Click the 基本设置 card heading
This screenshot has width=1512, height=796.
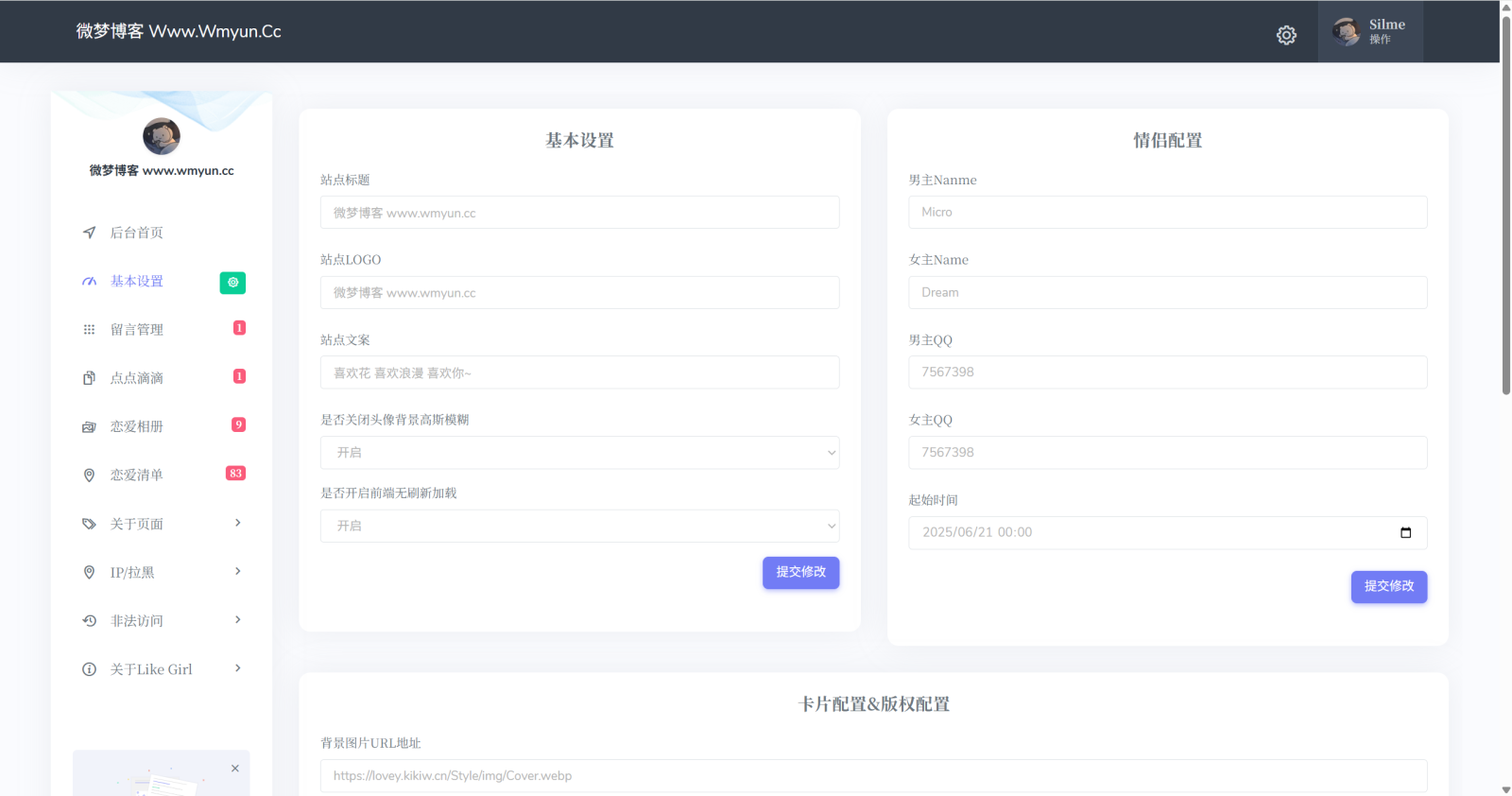[579, 141]
